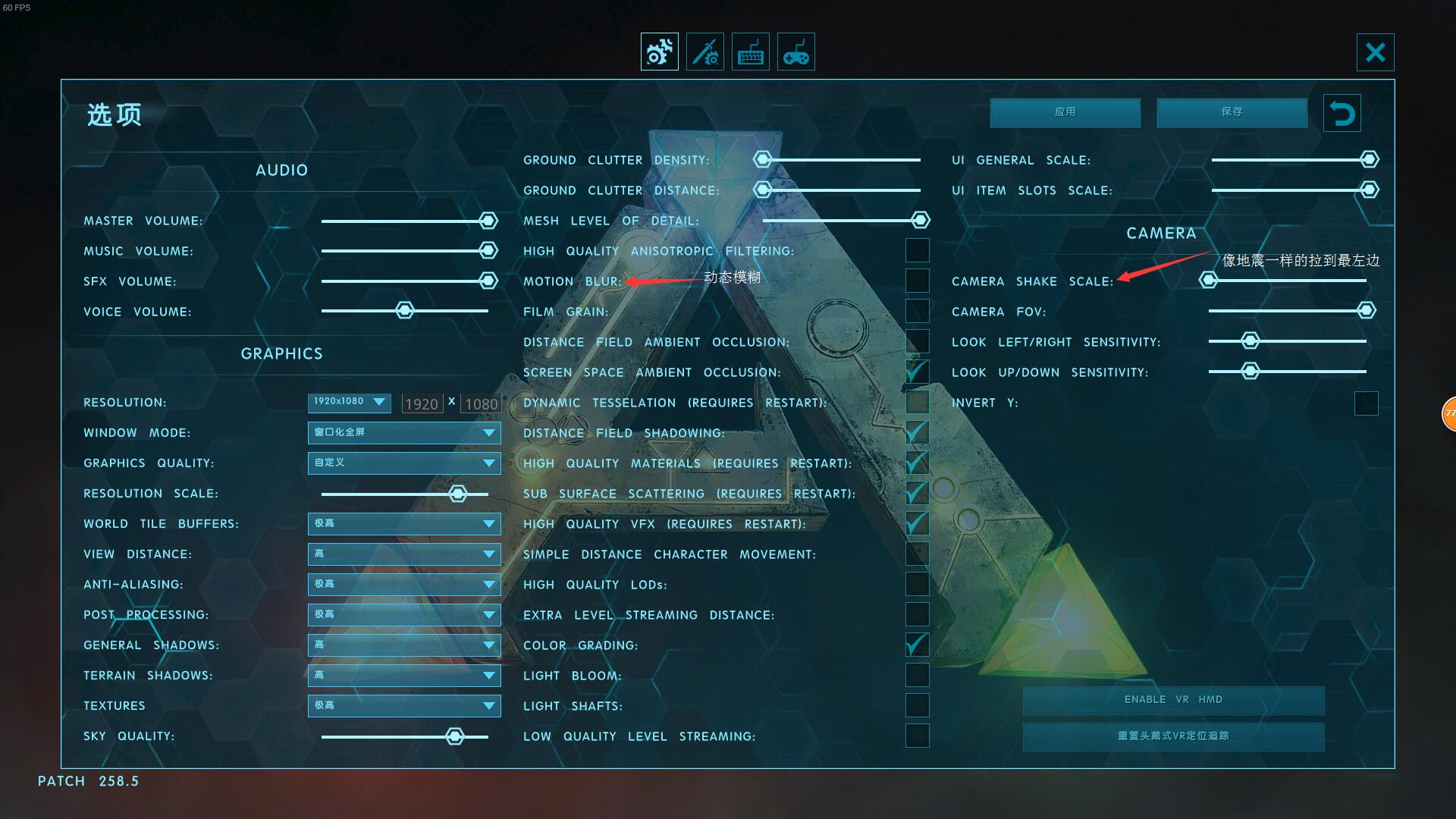The height and width of the screenshot is (819, 1456).
Task: Drag the Camera Shake Scale slider left
Action: coord(1209,280)
